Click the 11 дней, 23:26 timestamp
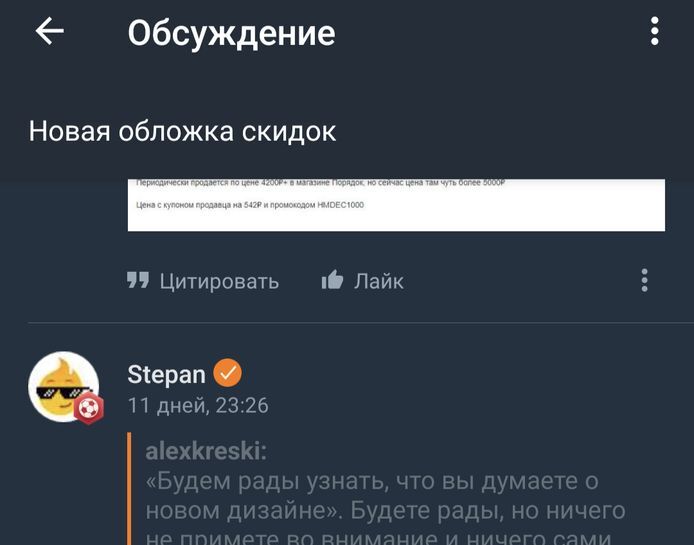694x545 pixels. click(198, 406)
